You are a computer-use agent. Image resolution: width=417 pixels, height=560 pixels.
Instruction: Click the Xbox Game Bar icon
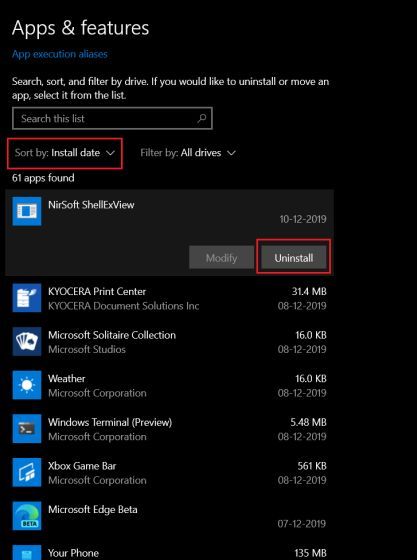point(27,472)
